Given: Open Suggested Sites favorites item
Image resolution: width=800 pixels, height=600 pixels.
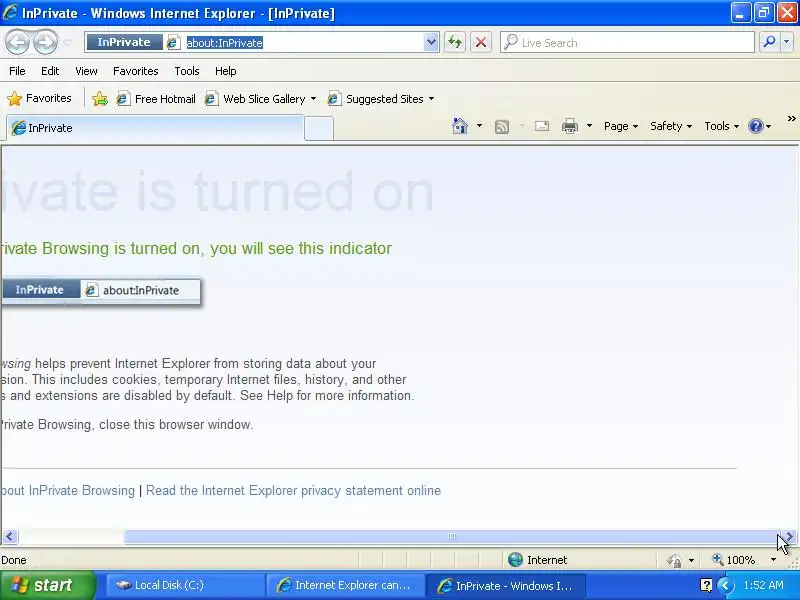Looking at the screenshot, I should pyautogui.click(x=377, y=99).
